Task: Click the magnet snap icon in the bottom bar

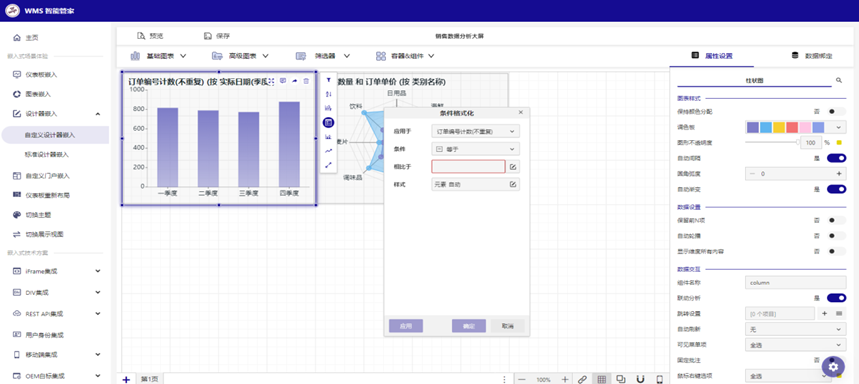Action: point(640,379)
